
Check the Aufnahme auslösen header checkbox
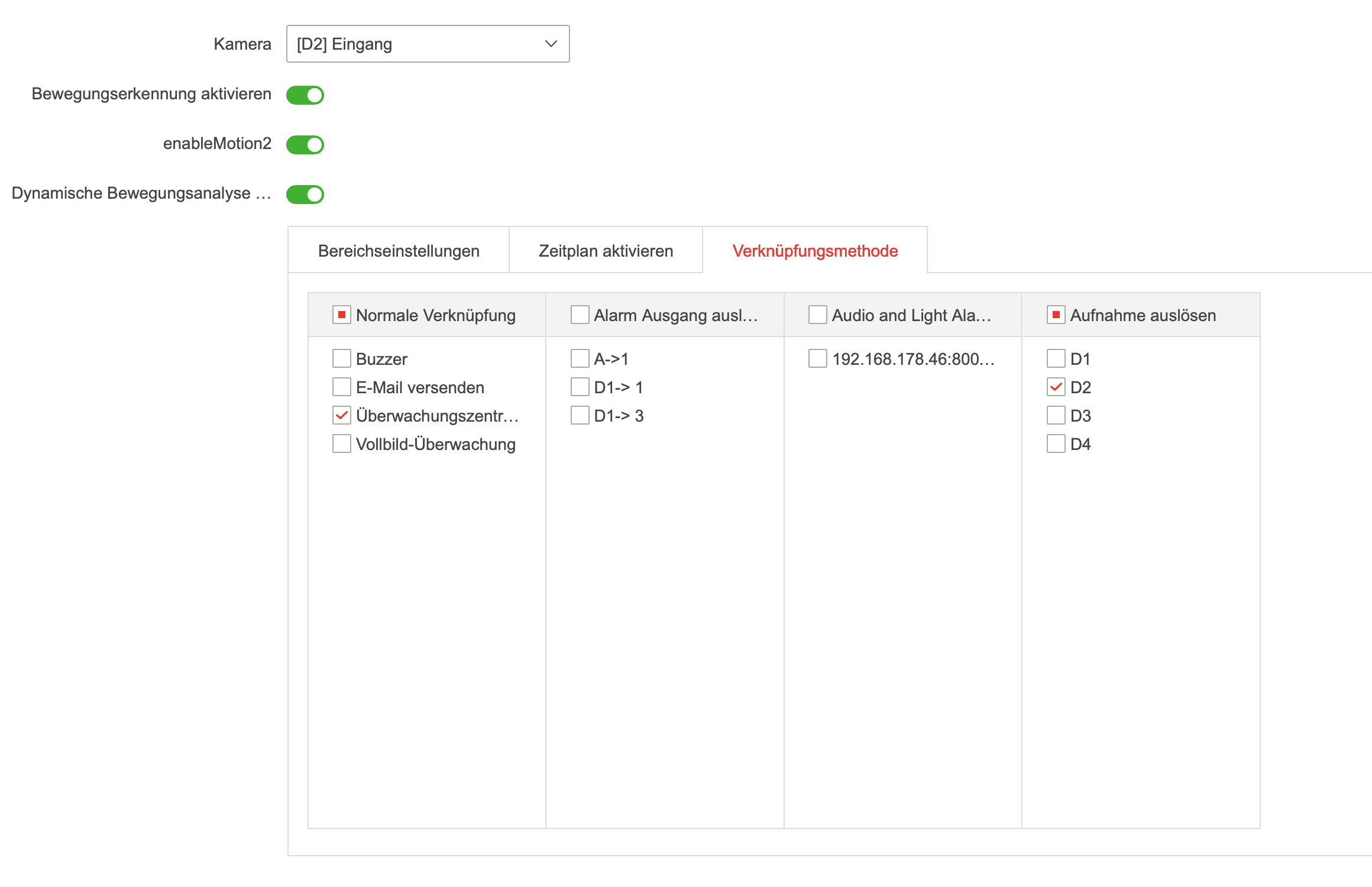pyautogui.click(x=1056, y=315)
